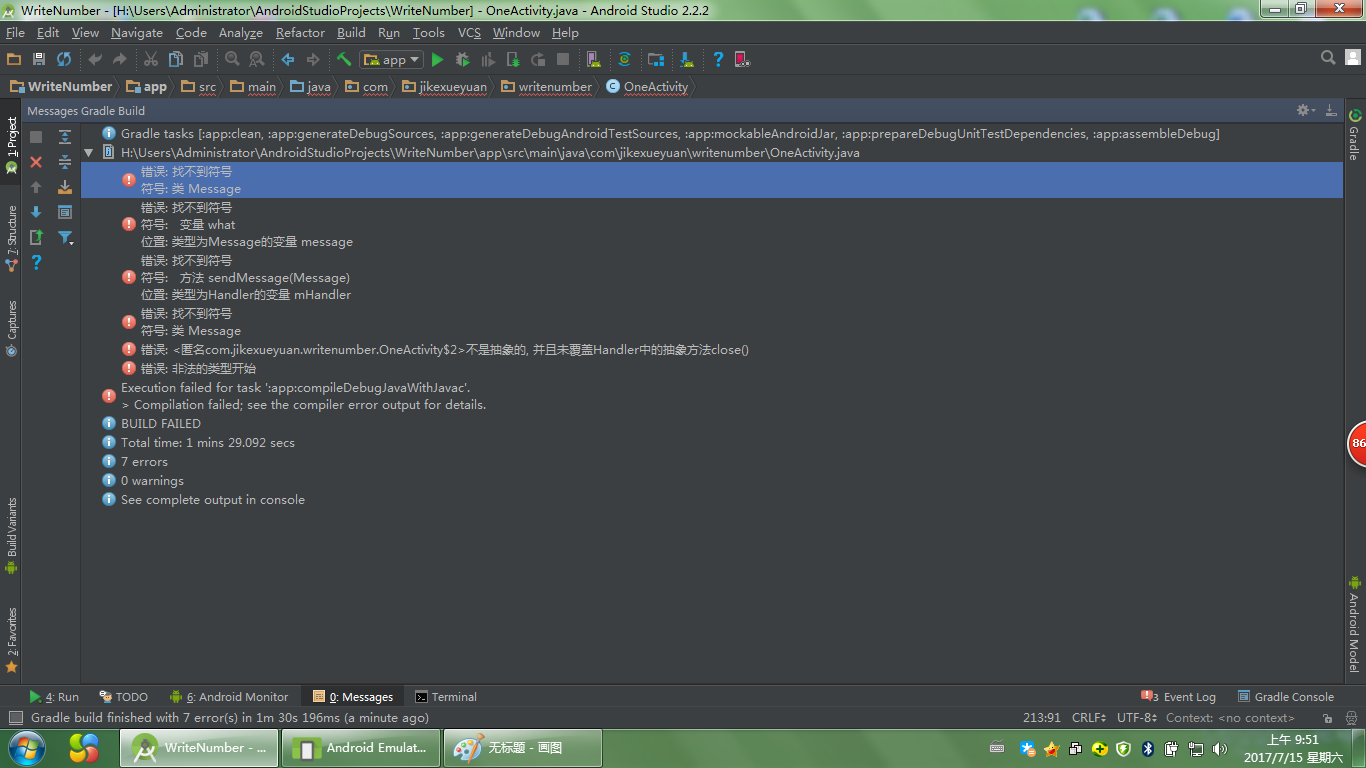The width and height of the screenshot is (1366, 768).
Task: Open the Project Structure toolbar icon
Action: click(656, 60)
